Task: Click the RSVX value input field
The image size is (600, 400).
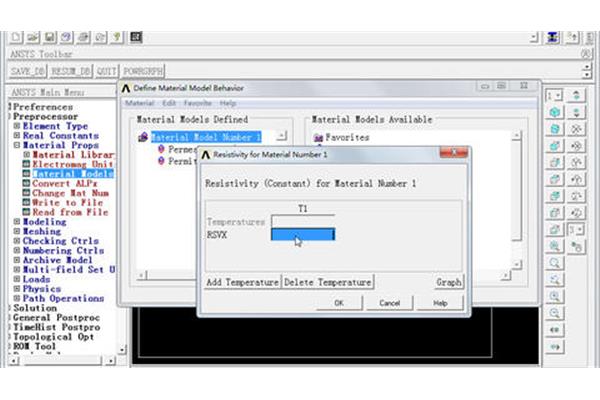Action: [x=303, y=234]
